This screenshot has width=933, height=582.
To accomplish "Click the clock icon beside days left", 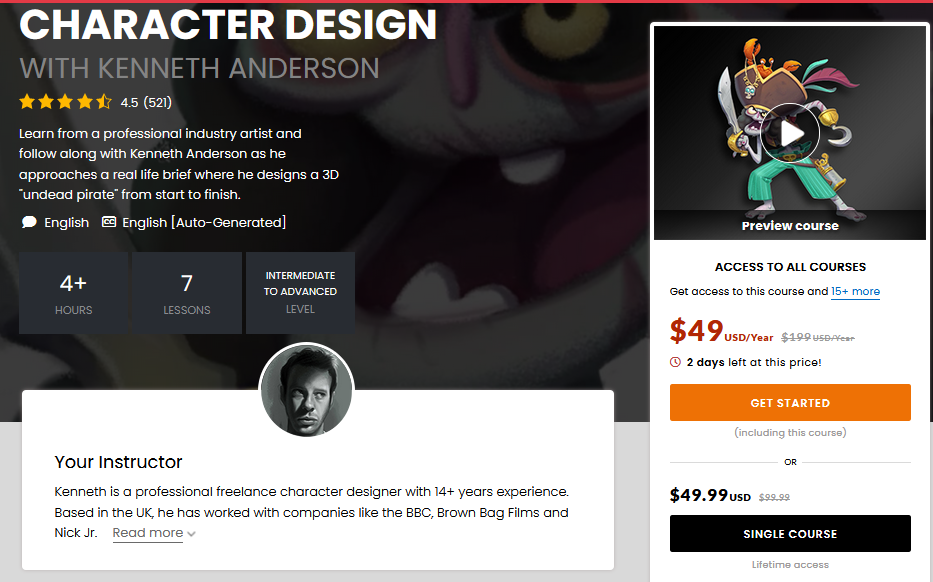I will click(x=676, y=362).
